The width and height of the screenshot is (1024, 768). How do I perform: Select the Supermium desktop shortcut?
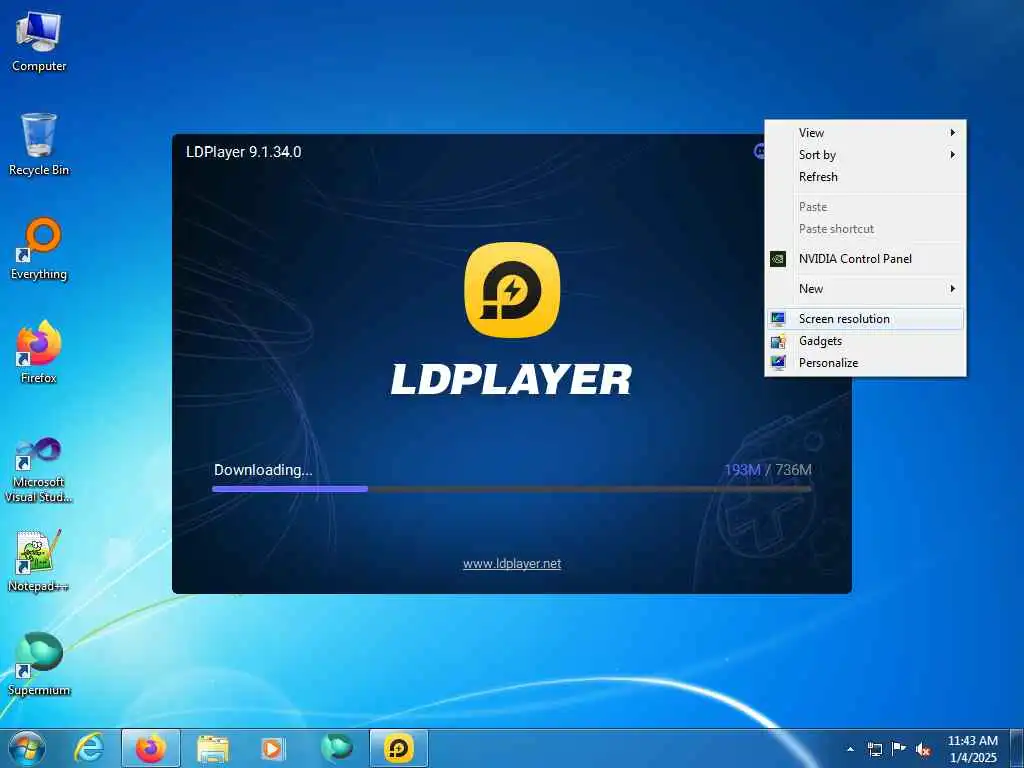pyautogui.click(x=39, y=664)
